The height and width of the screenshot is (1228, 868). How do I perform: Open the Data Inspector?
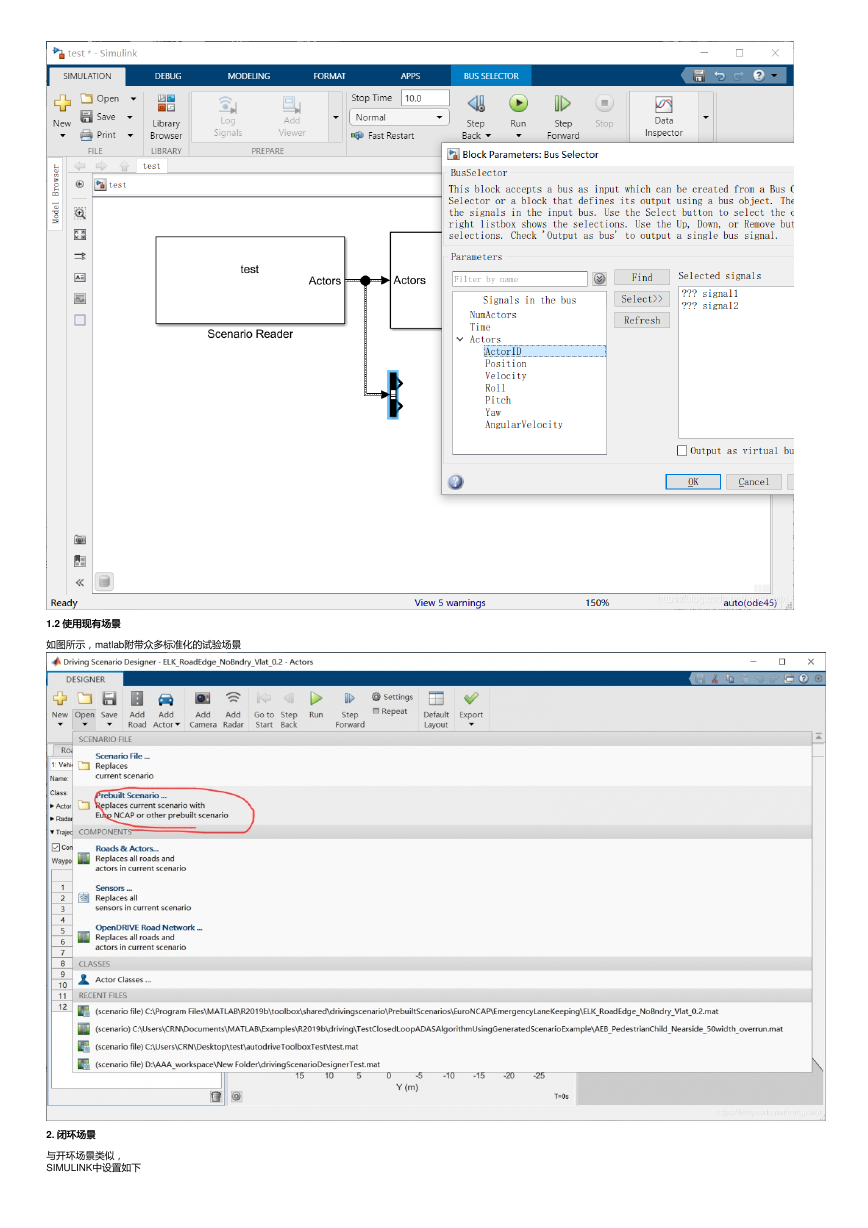tap(664, 116)
